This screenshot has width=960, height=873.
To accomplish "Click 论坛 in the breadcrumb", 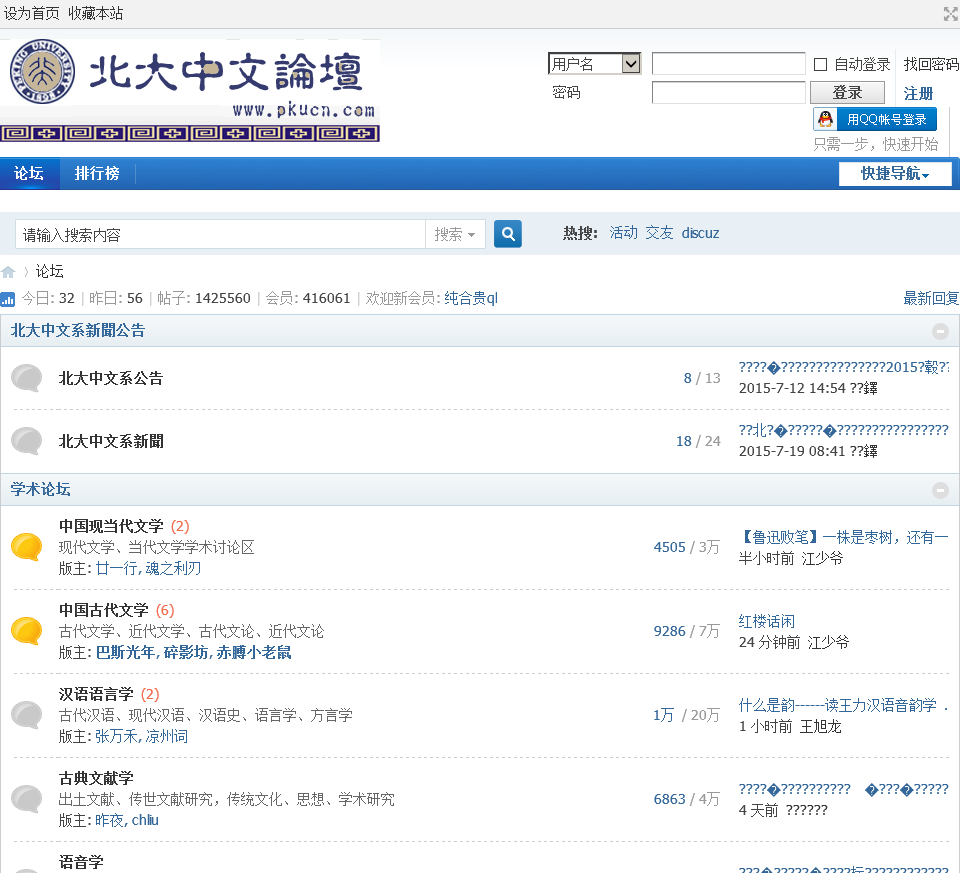I will pyautogui.click(x=50, y=271).
